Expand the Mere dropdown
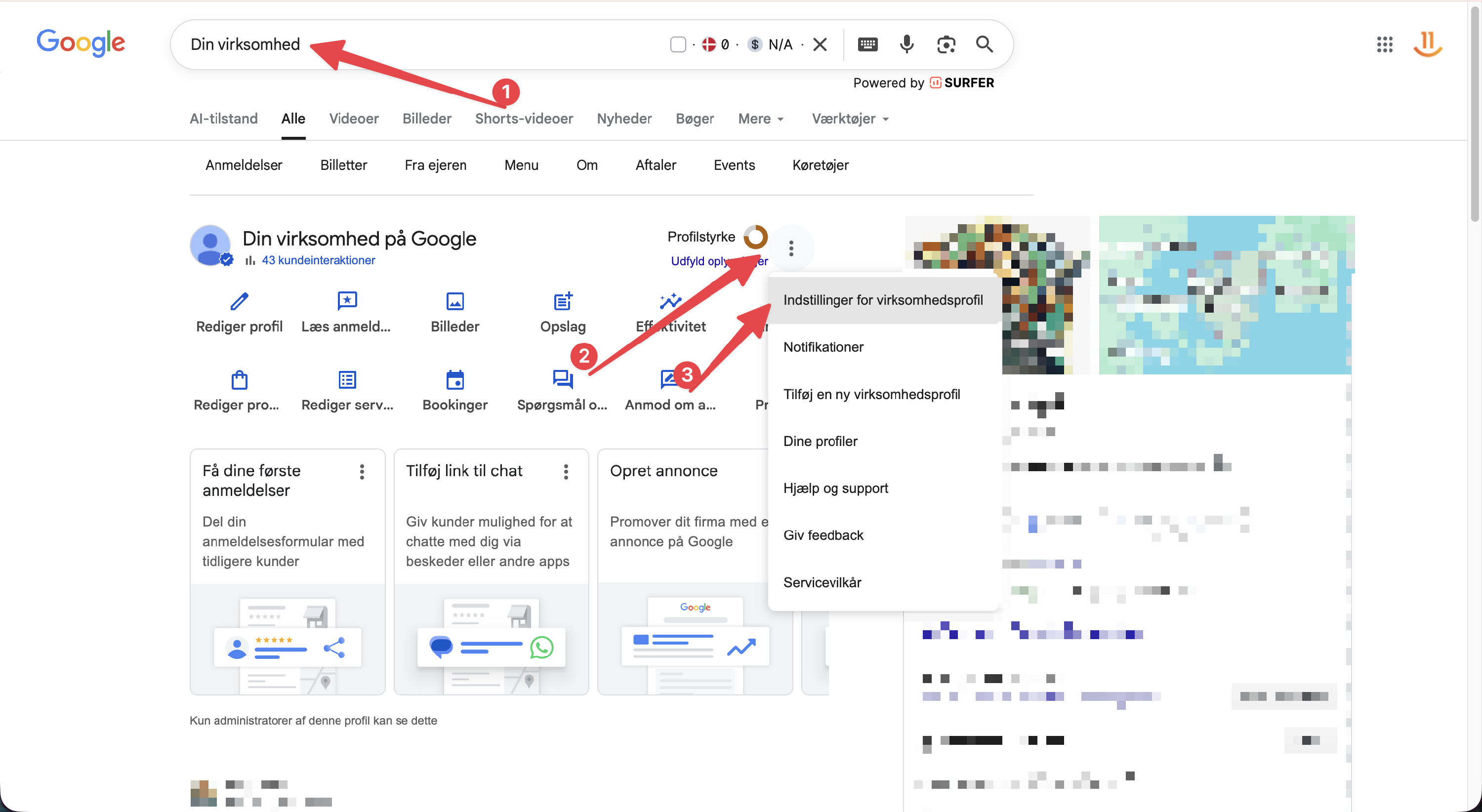Image resolution: width=1482 pixels, height=812 pixels. click(x=761, y=119)
